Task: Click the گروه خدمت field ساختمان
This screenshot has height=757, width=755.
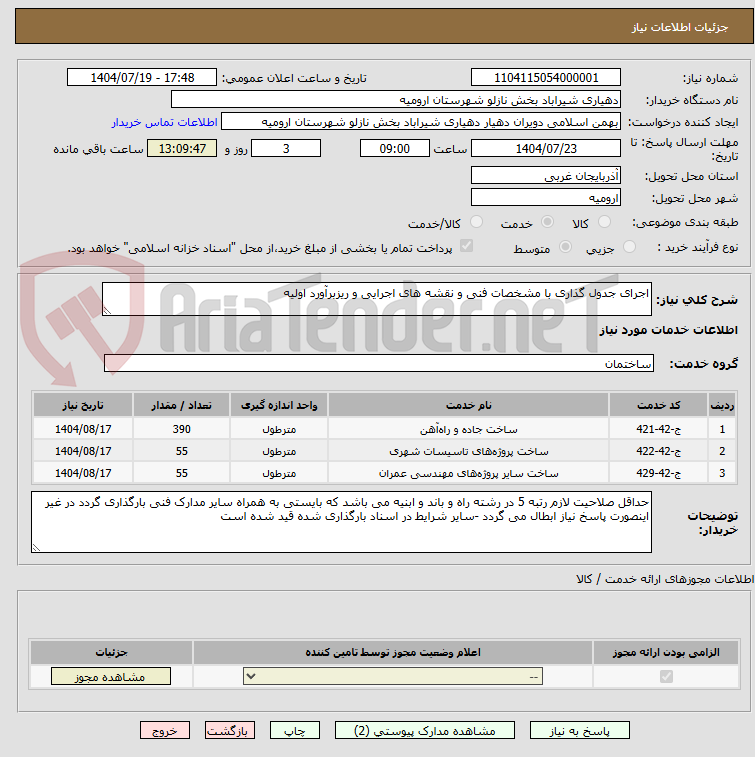Action: [x=378, y=363]
